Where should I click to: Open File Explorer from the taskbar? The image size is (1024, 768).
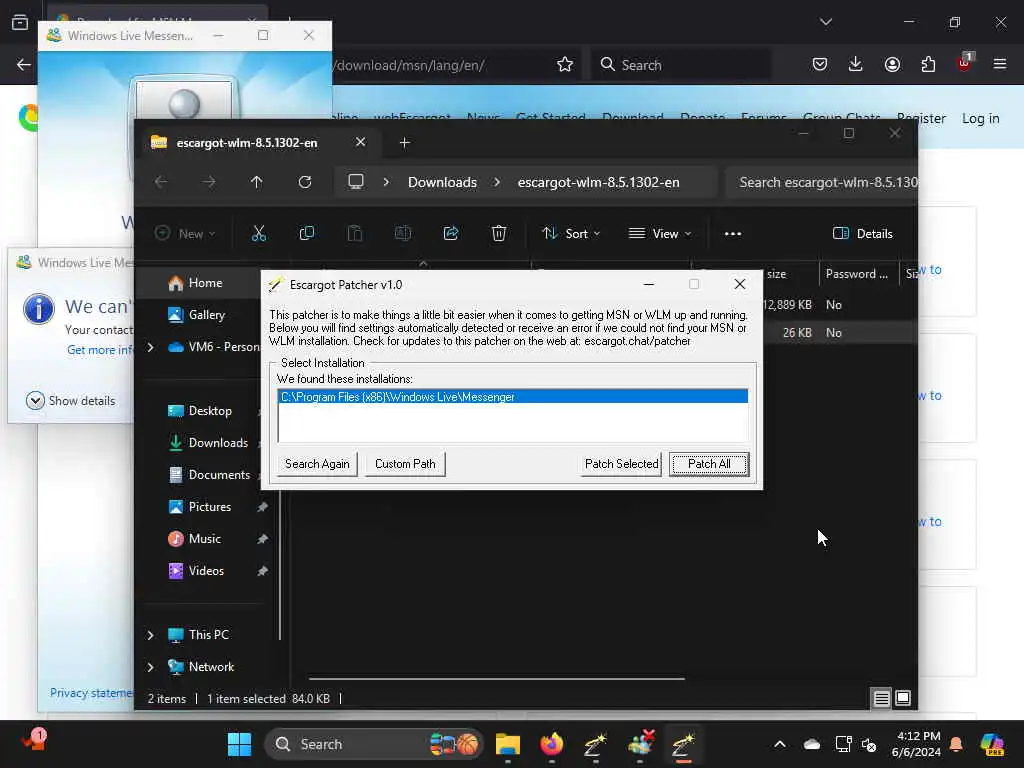[507, 744]
